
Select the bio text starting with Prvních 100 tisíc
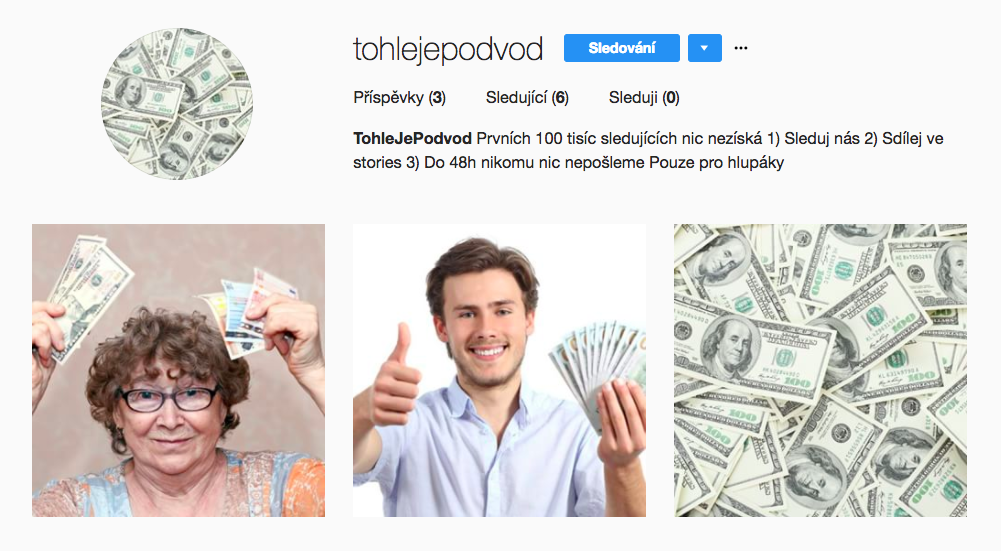[x=648, y=151]
